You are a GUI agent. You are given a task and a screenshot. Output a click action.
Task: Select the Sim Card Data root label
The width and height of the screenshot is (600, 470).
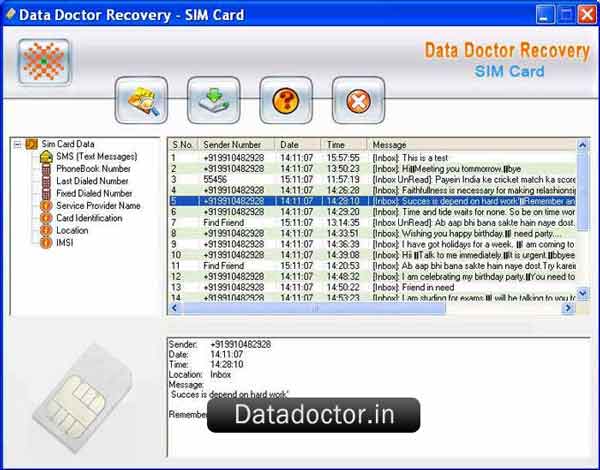tap(68, 144)
